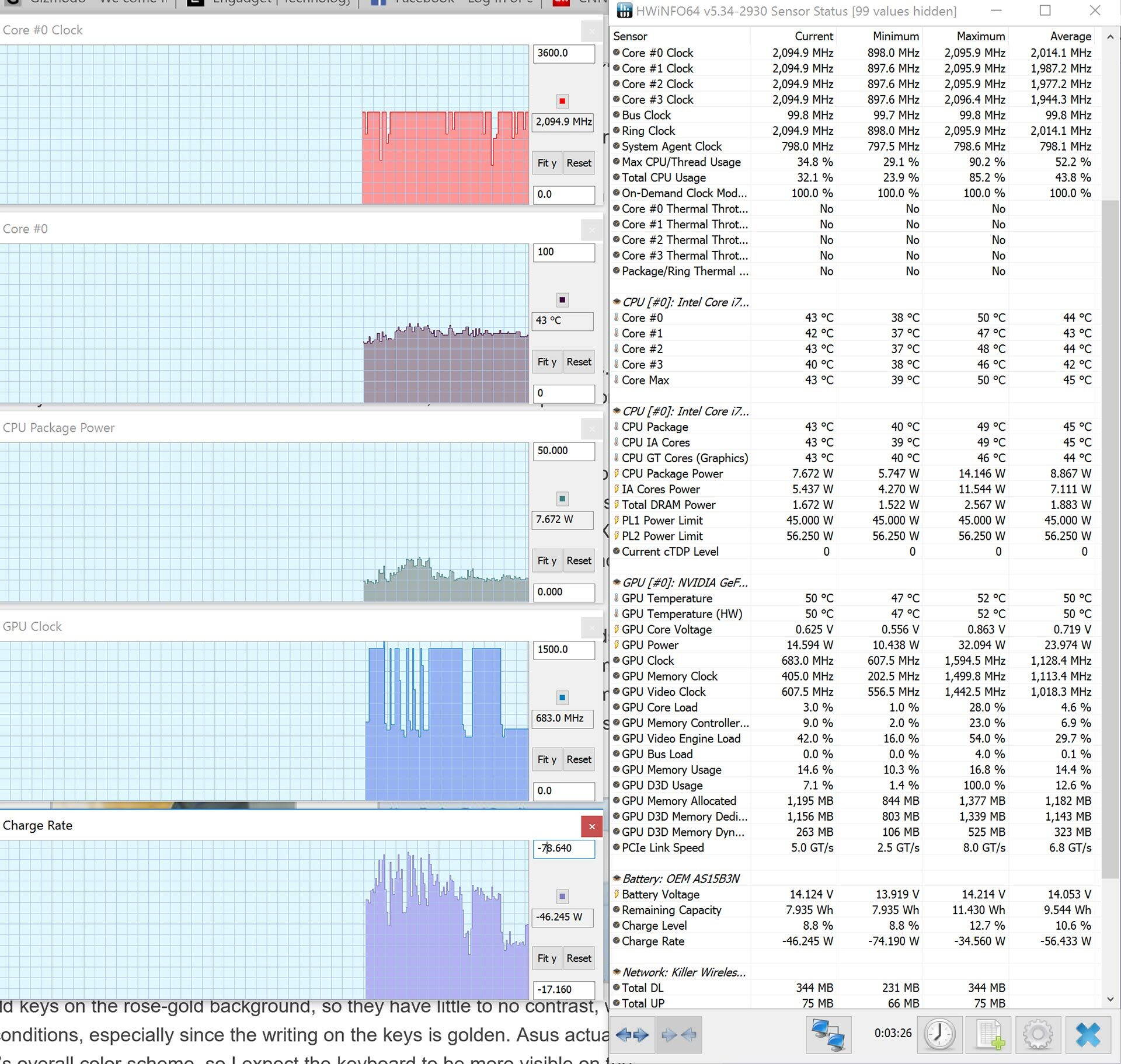Click GPU Clock max field 1500.0
Screen dimensions: 1121x1064
(564, 650)
